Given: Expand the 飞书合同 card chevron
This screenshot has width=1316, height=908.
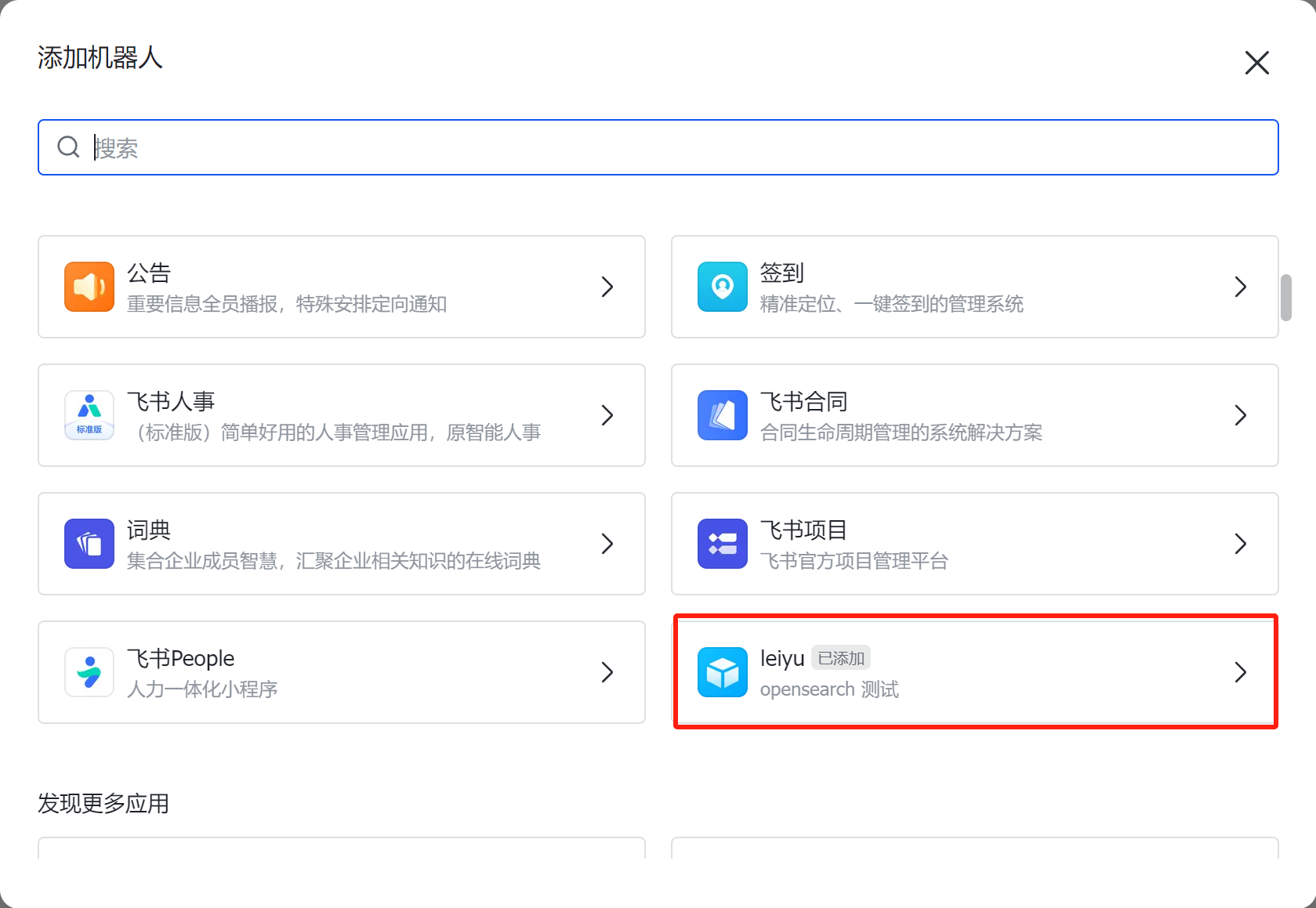Looking at the screenshot, I should coord(1241,415).
